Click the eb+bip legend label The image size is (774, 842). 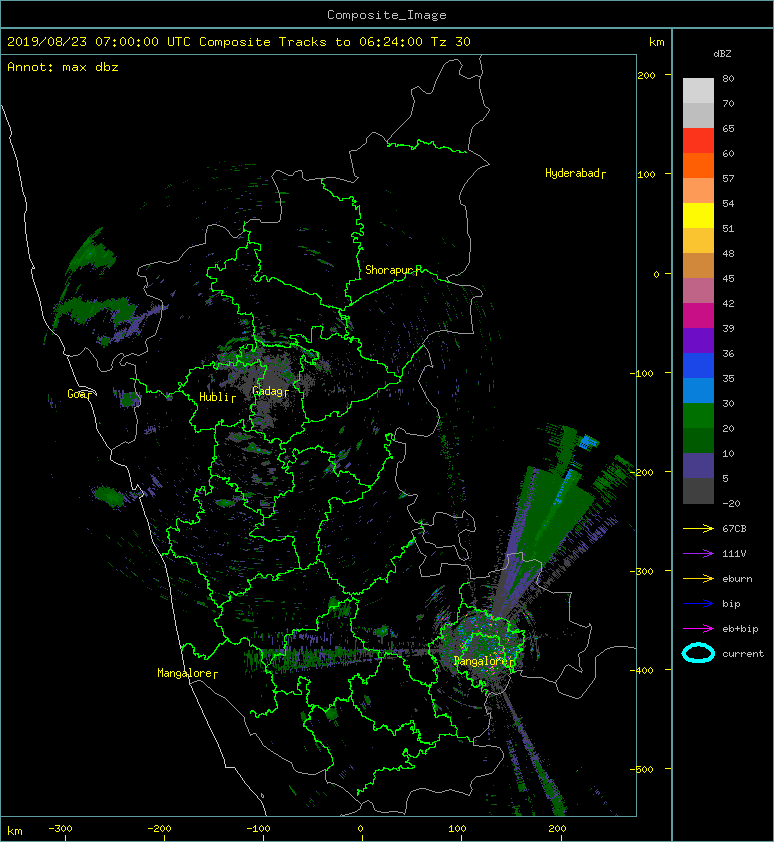tap(740, 629)
